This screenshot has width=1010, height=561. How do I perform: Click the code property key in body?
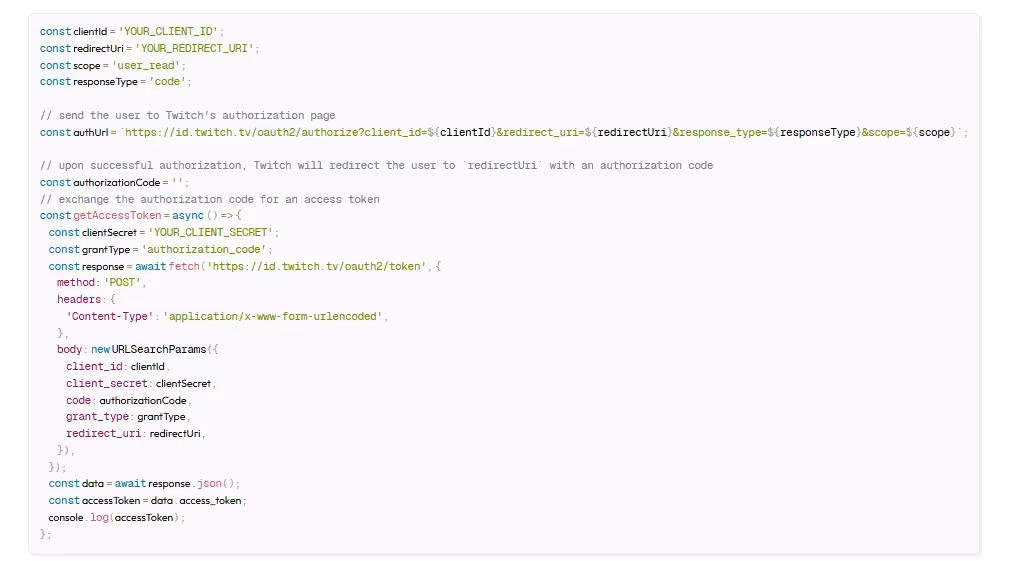78,400
